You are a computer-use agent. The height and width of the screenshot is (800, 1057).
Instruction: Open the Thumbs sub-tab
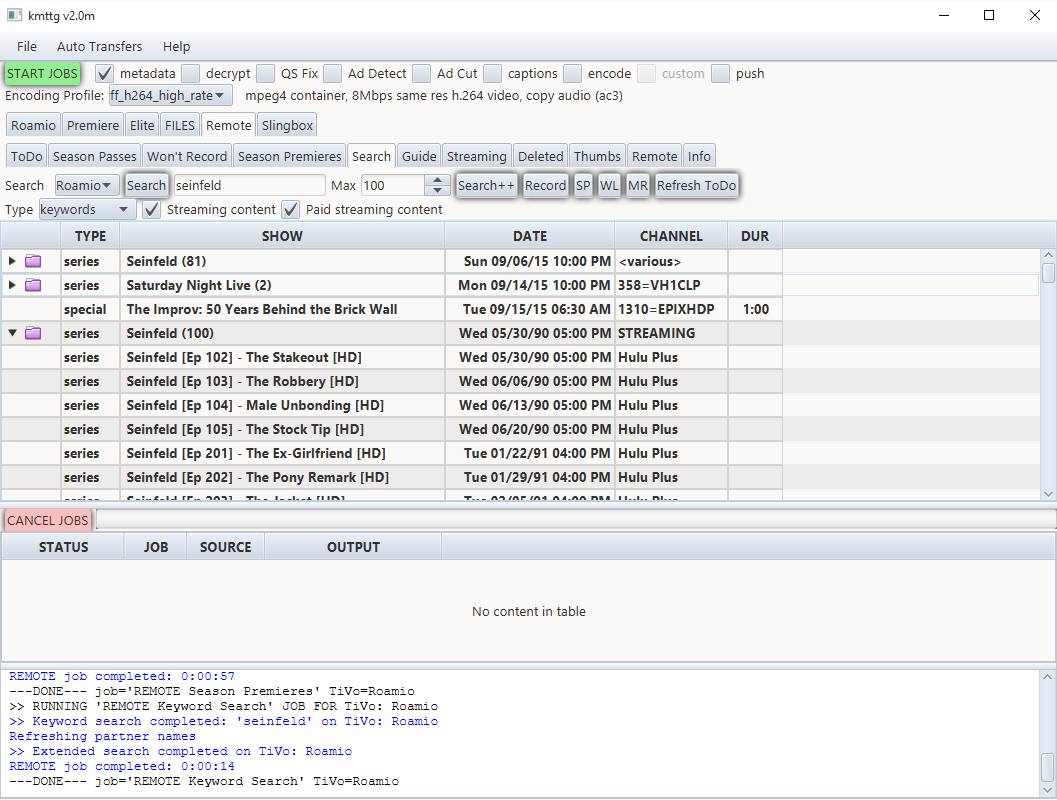597,156
